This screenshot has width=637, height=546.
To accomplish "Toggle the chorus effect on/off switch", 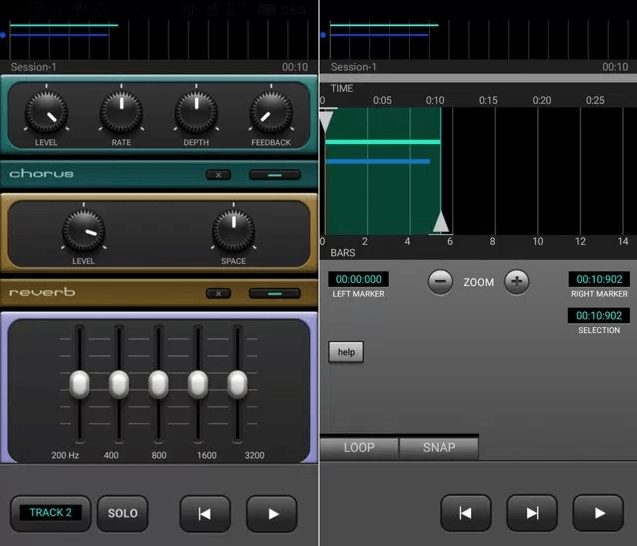I will pyautogui.click(x=275, y=175).
